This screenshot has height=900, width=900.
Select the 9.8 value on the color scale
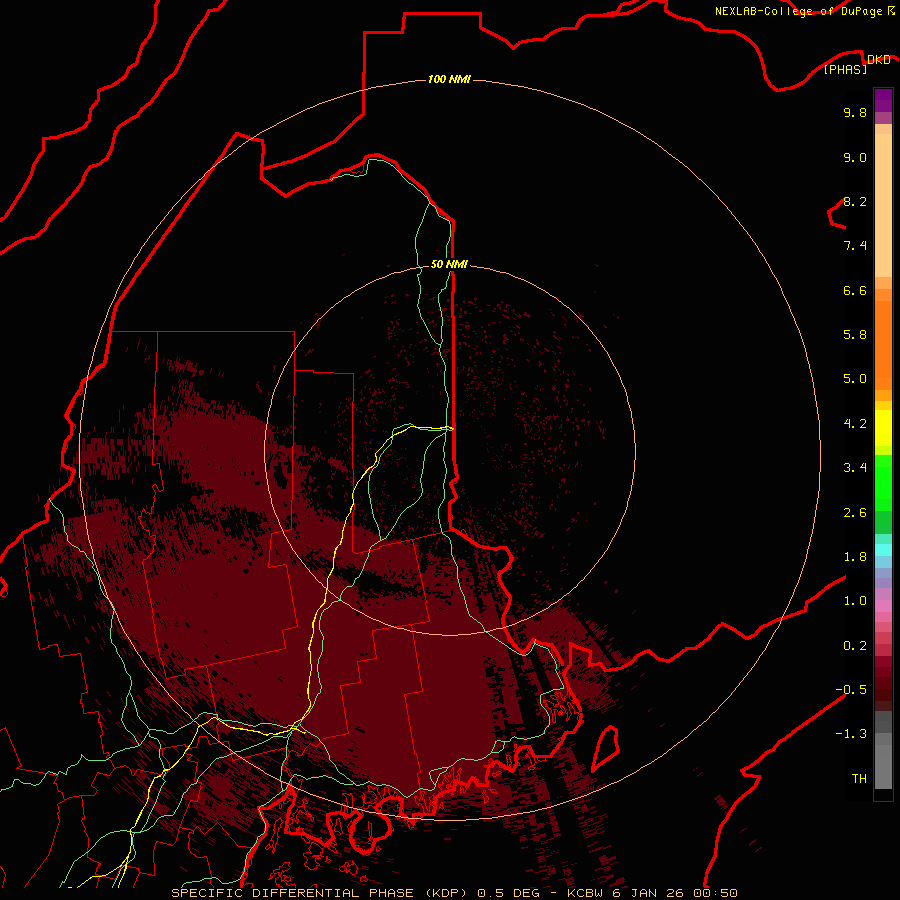(855, 112)
